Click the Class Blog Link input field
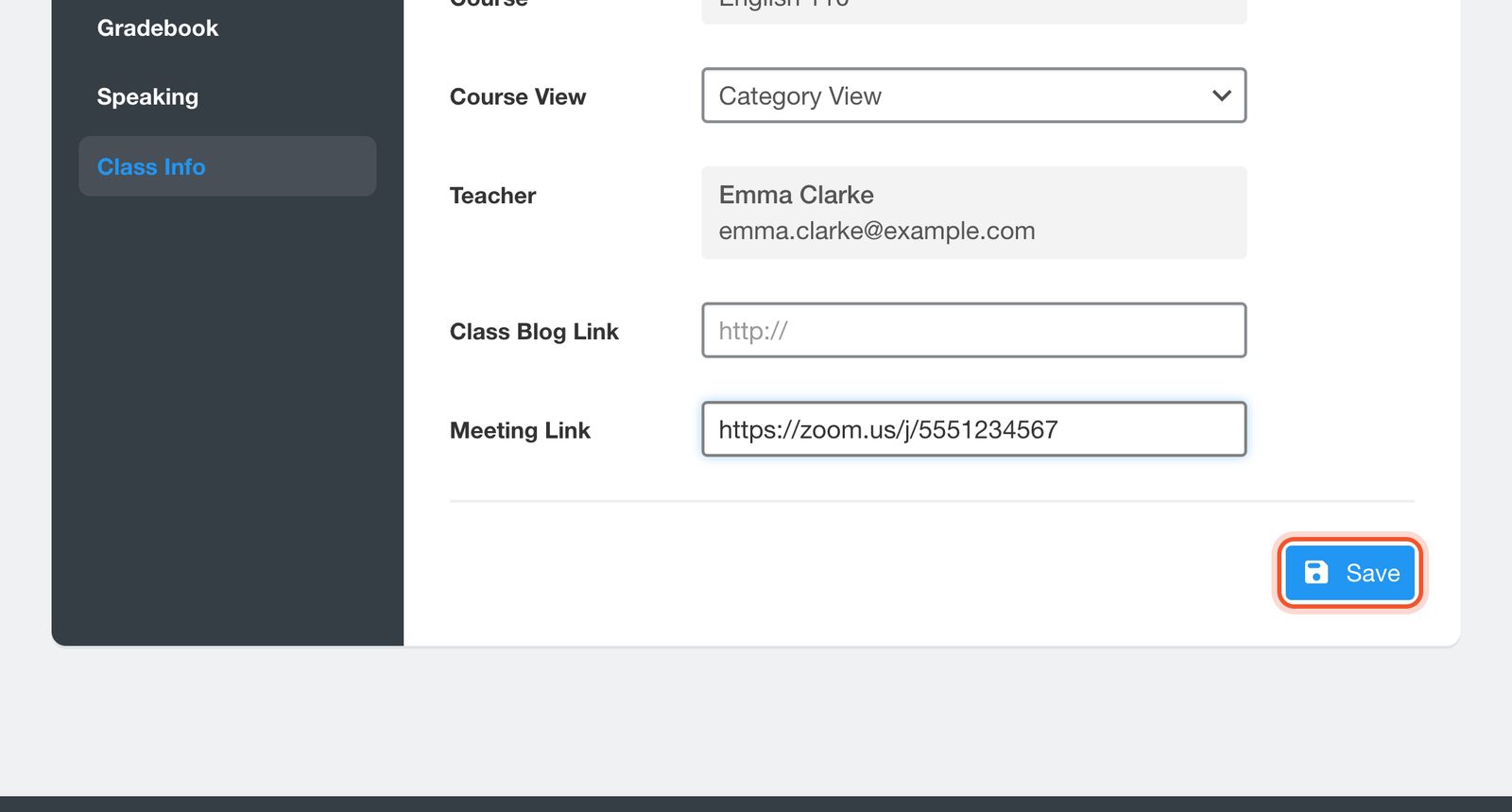The image size is (1512, 812). pos(973,330)
